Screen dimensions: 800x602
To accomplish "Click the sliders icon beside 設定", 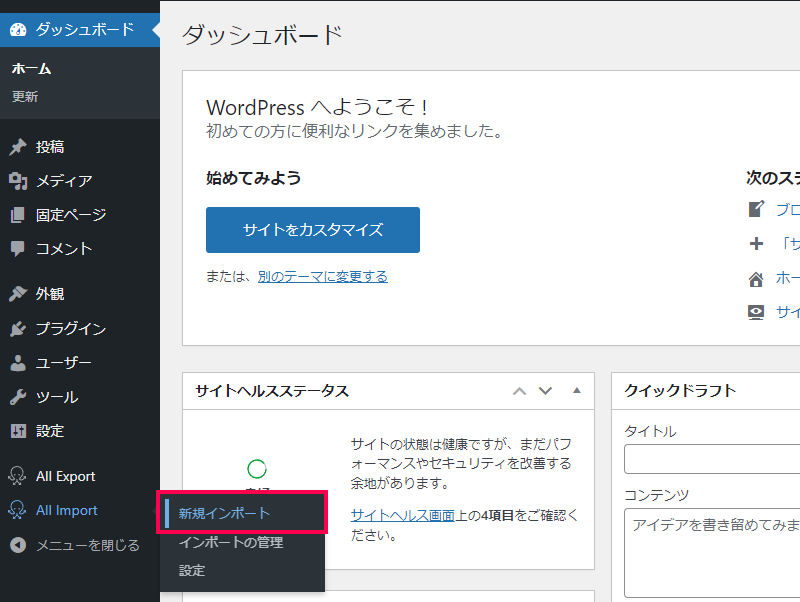I will point(18,431).
